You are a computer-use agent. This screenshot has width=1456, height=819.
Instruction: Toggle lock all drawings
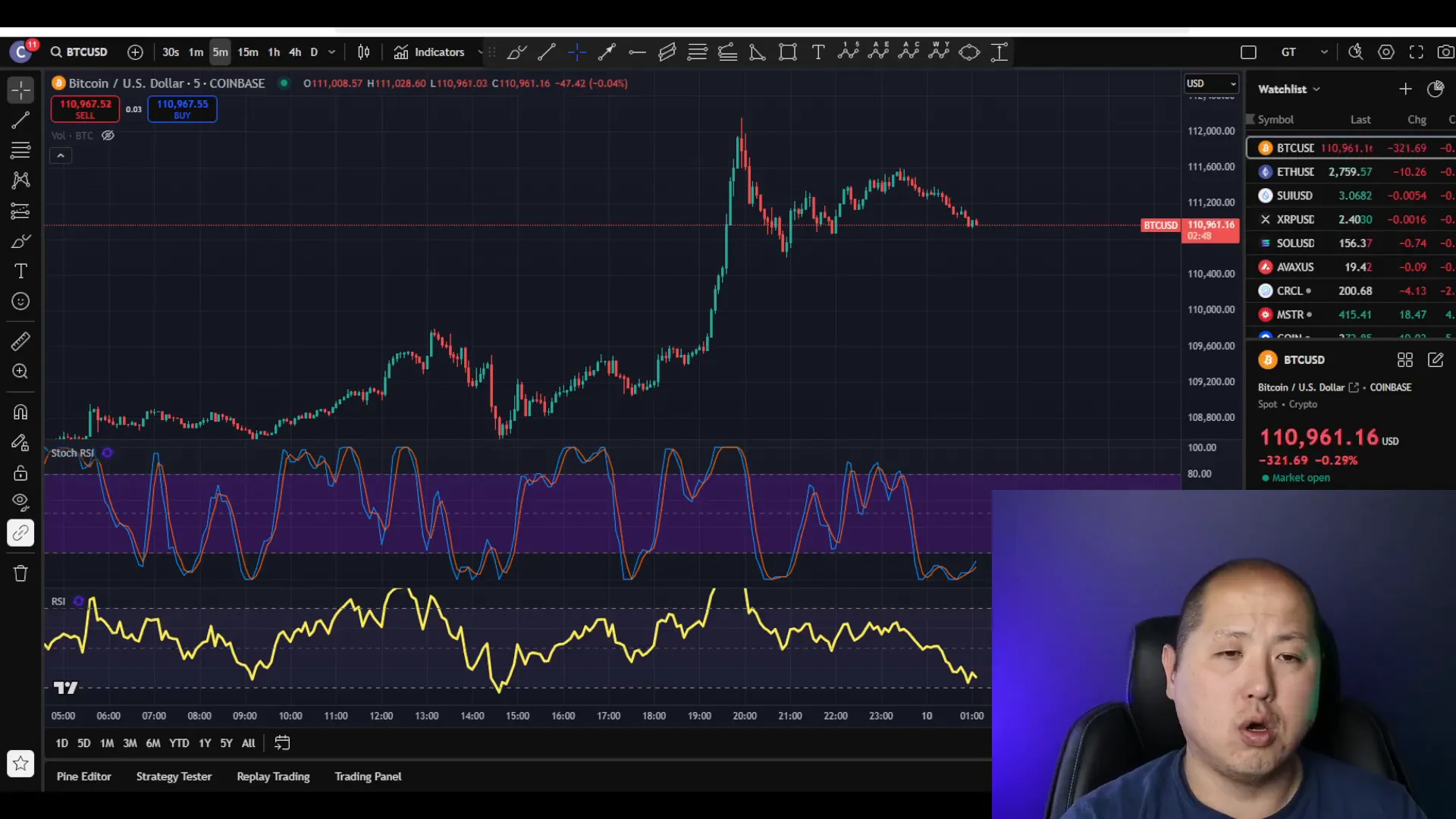[x=20, y=472]
